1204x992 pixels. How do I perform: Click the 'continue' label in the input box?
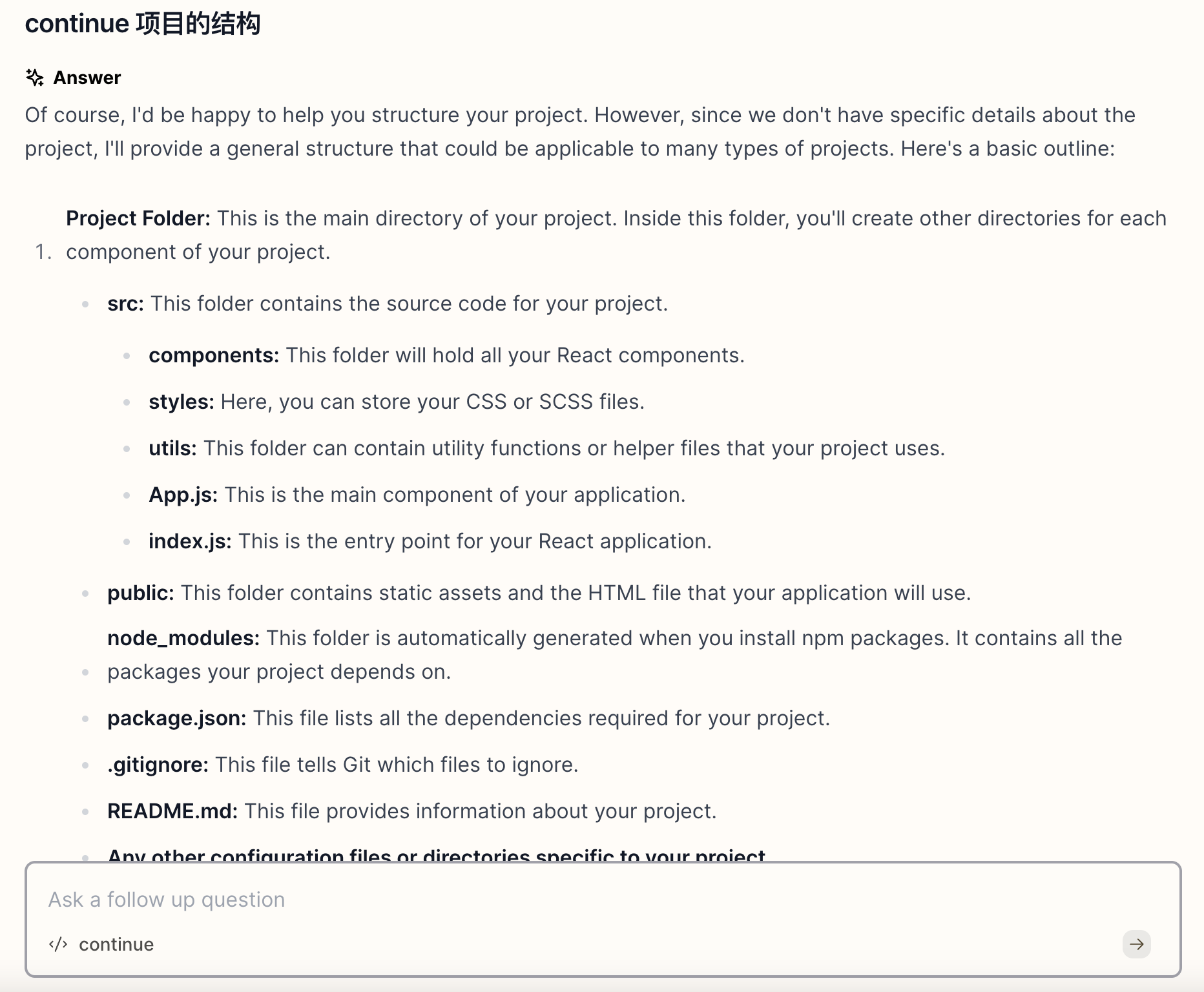[x=116, y=944]
